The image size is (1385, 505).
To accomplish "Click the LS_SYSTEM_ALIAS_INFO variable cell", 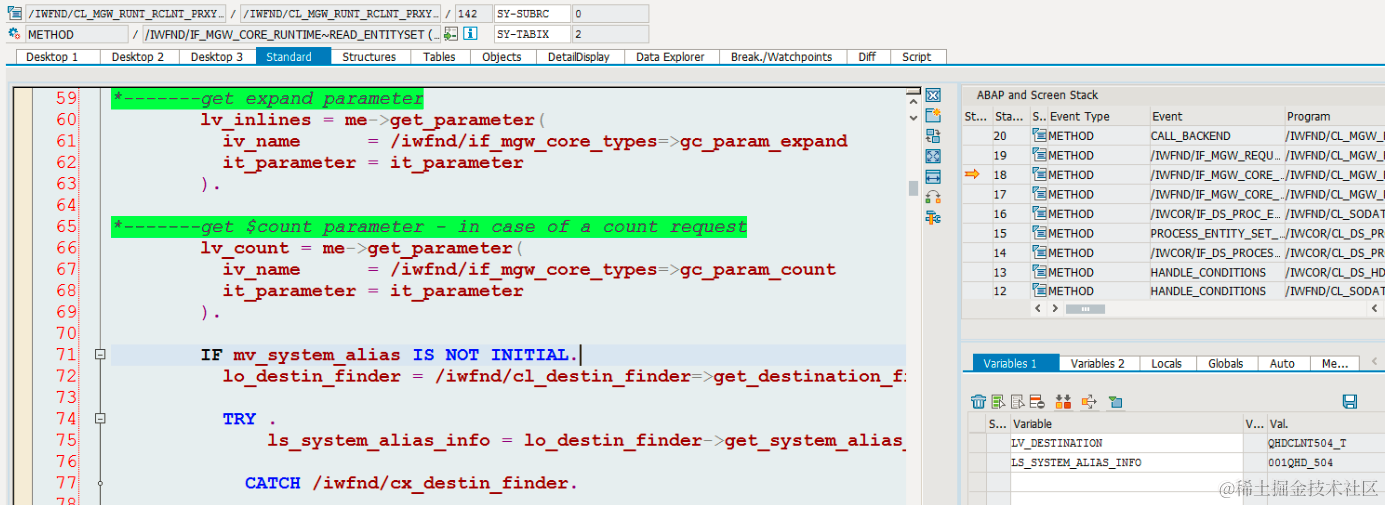I will pos(1126,463).
